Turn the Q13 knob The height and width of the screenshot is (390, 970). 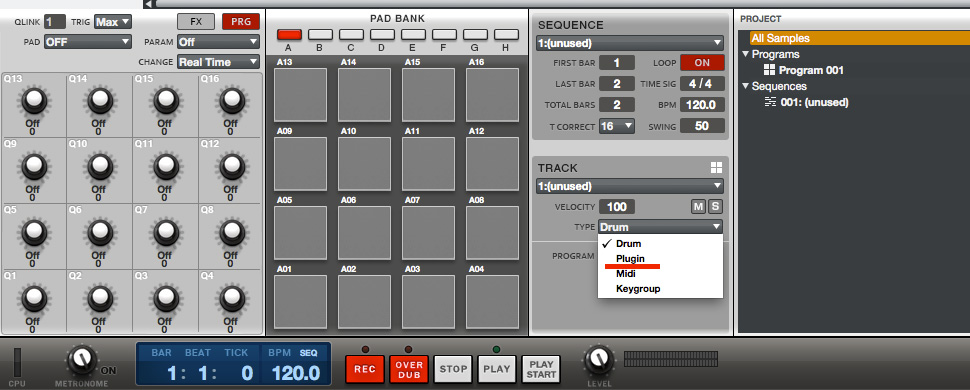(x=34, y=100)
